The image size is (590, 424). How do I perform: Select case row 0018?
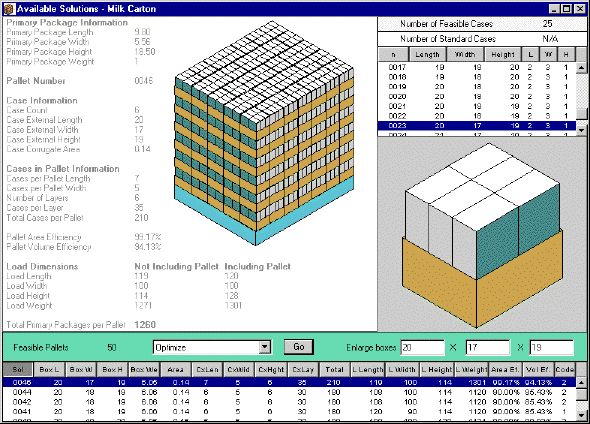tap(477, 77)
